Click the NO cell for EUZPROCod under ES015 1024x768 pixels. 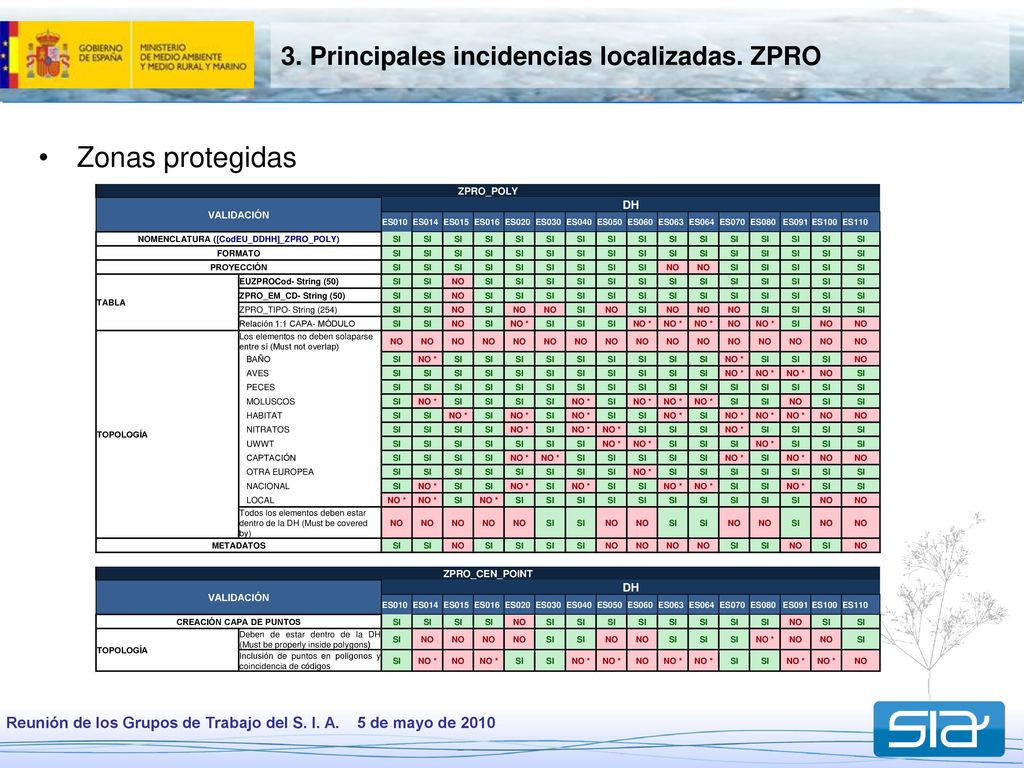[458, 281]
